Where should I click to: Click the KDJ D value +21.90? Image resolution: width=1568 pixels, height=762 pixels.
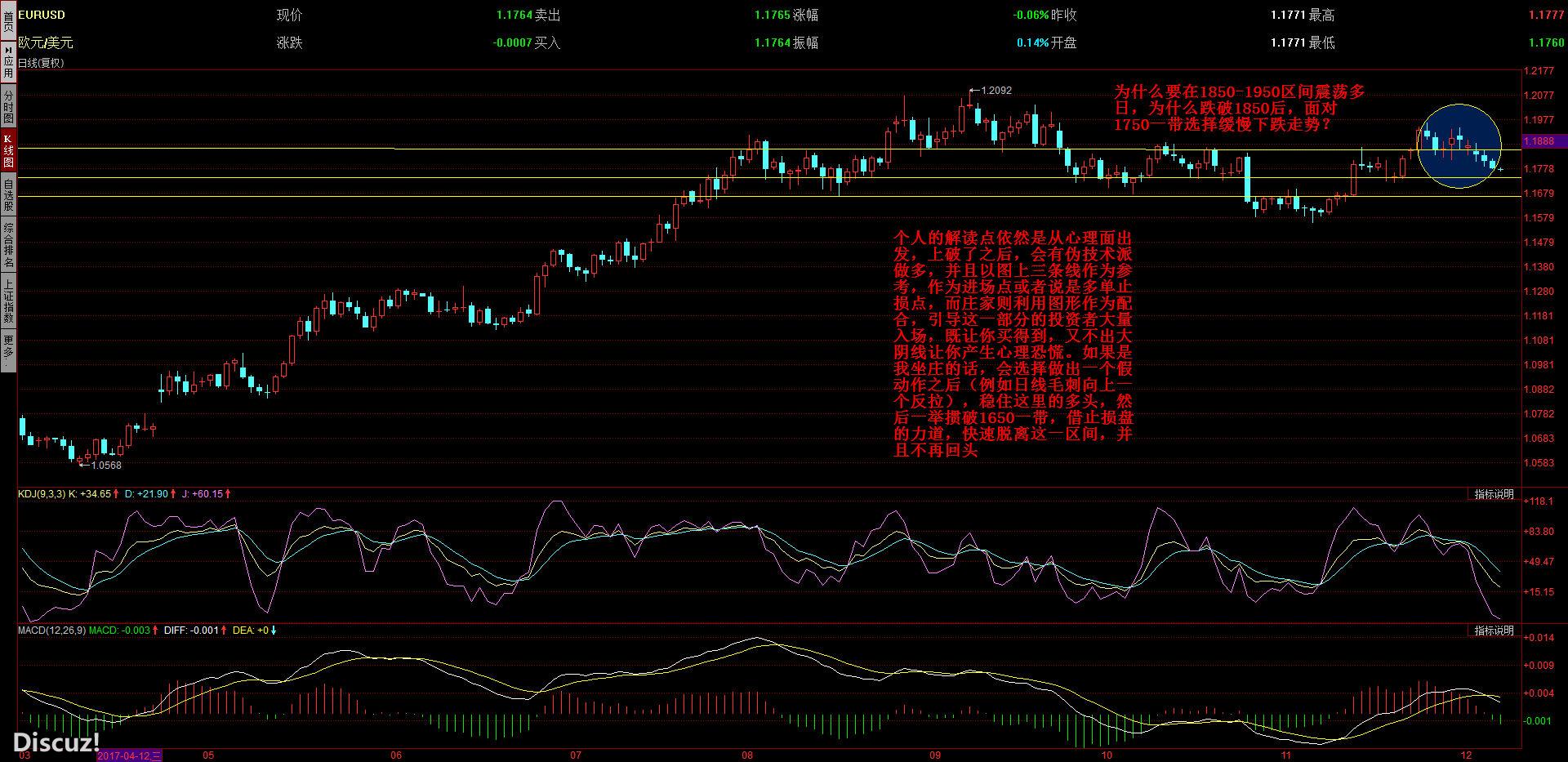[152, 494]
